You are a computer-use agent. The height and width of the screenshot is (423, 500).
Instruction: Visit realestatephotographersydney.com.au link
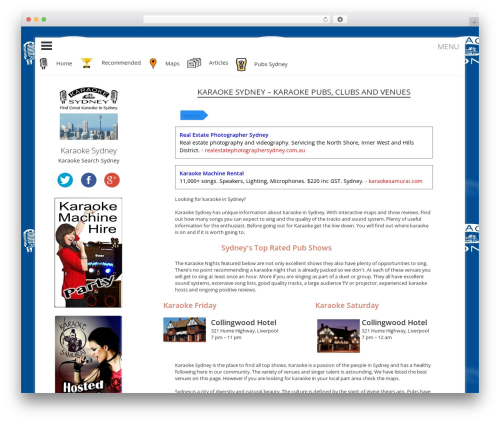point(255,150)
